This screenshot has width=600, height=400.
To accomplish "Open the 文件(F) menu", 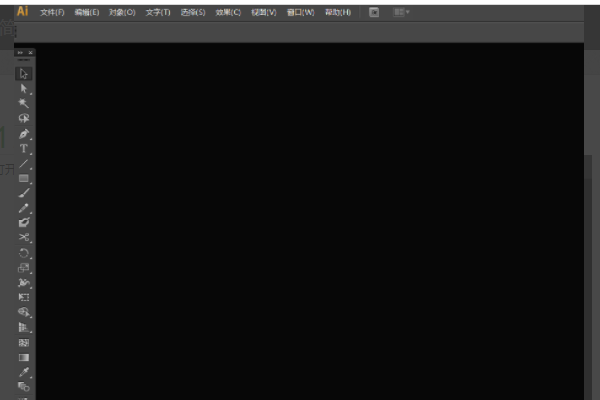I will [52, 12].
